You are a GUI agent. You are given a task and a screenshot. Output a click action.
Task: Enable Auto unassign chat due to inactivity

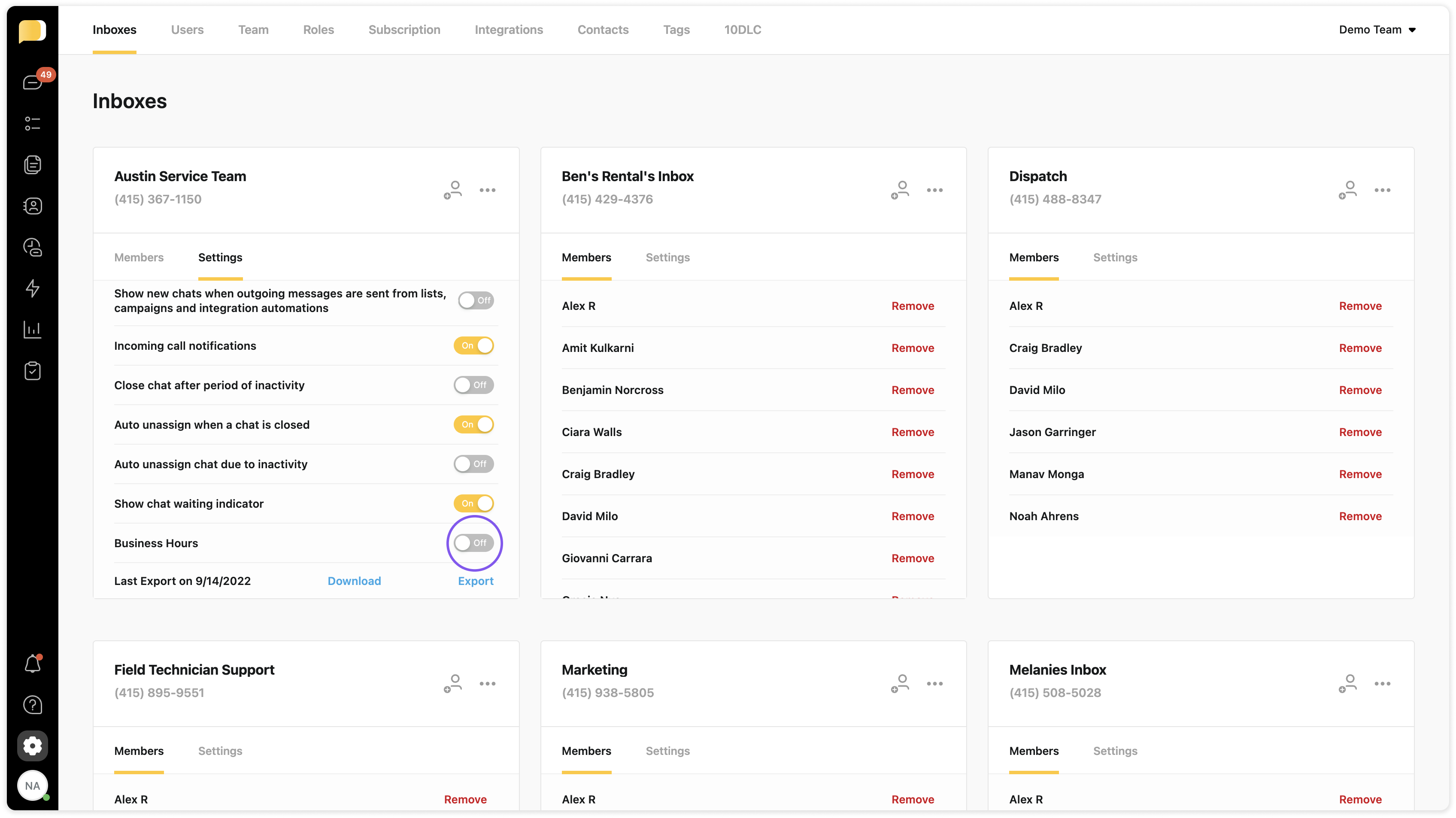click(x=473, y=464)
